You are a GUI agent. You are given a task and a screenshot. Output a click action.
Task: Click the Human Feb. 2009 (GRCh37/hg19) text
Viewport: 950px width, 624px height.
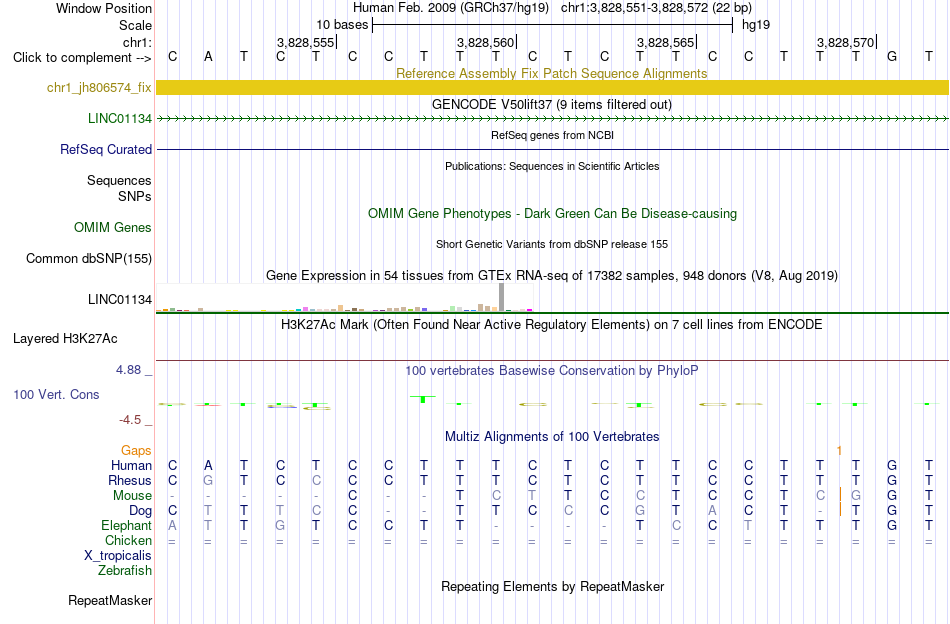tap(451, 8)
